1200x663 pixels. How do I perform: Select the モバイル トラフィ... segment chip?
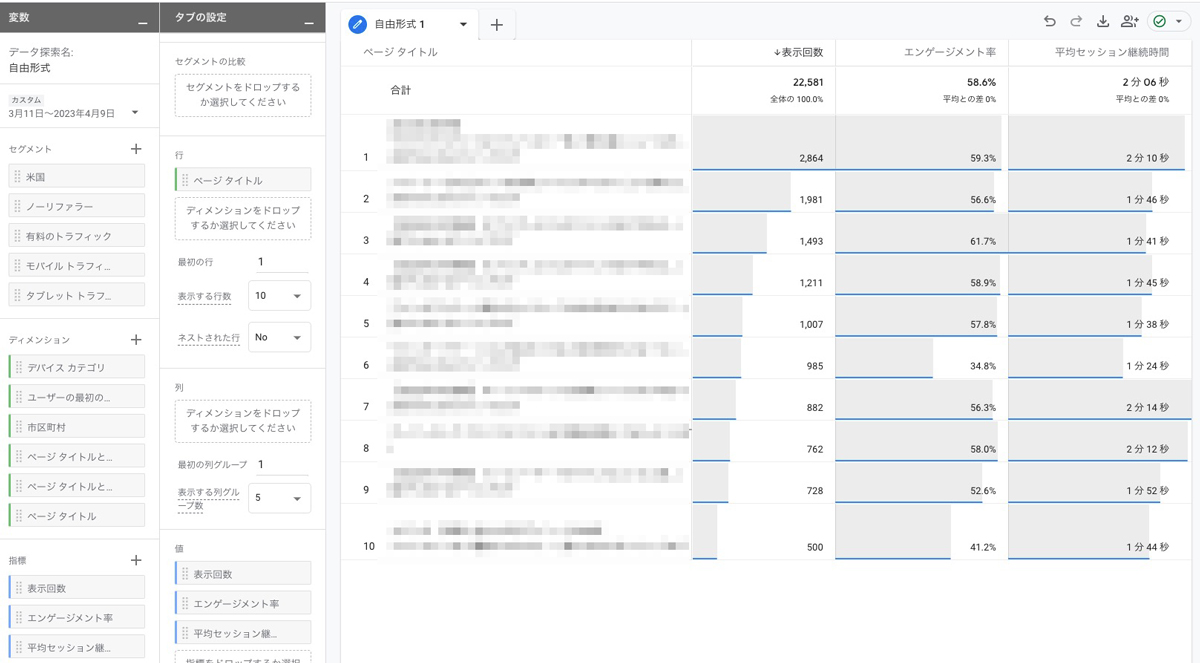click(77, 266)
